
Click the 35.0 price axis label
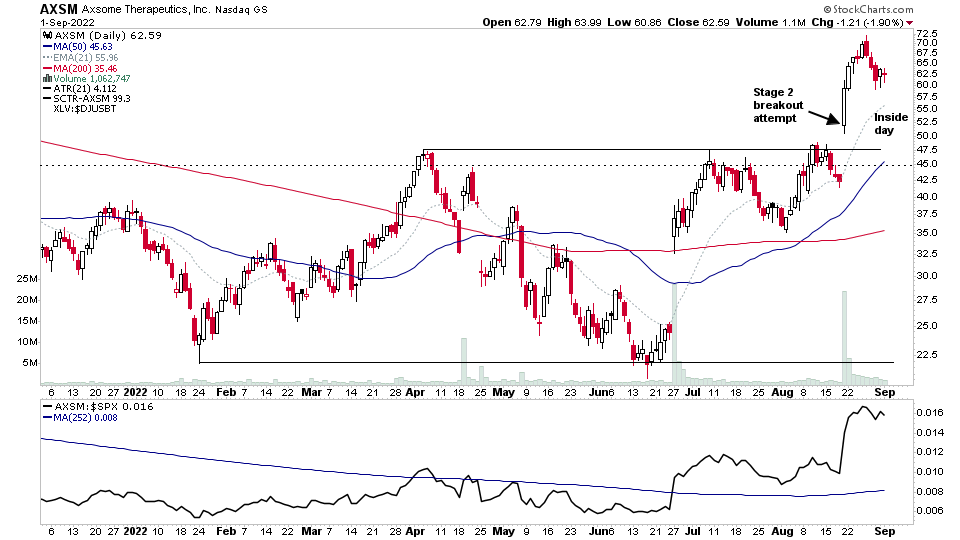pyautogui.click(x=927, y=233)
